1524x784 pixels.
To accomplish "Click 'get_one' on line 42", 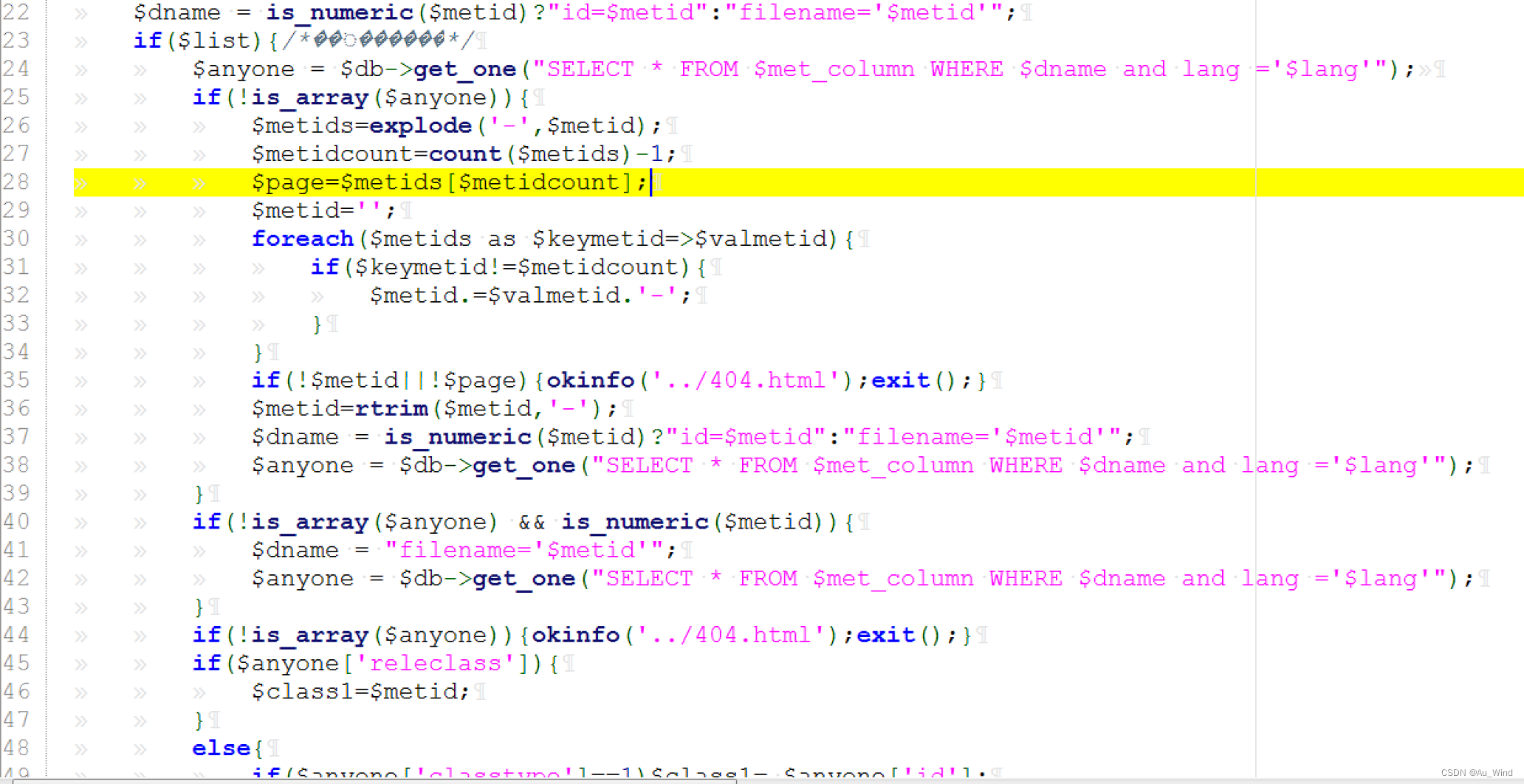I will point(524,579).
